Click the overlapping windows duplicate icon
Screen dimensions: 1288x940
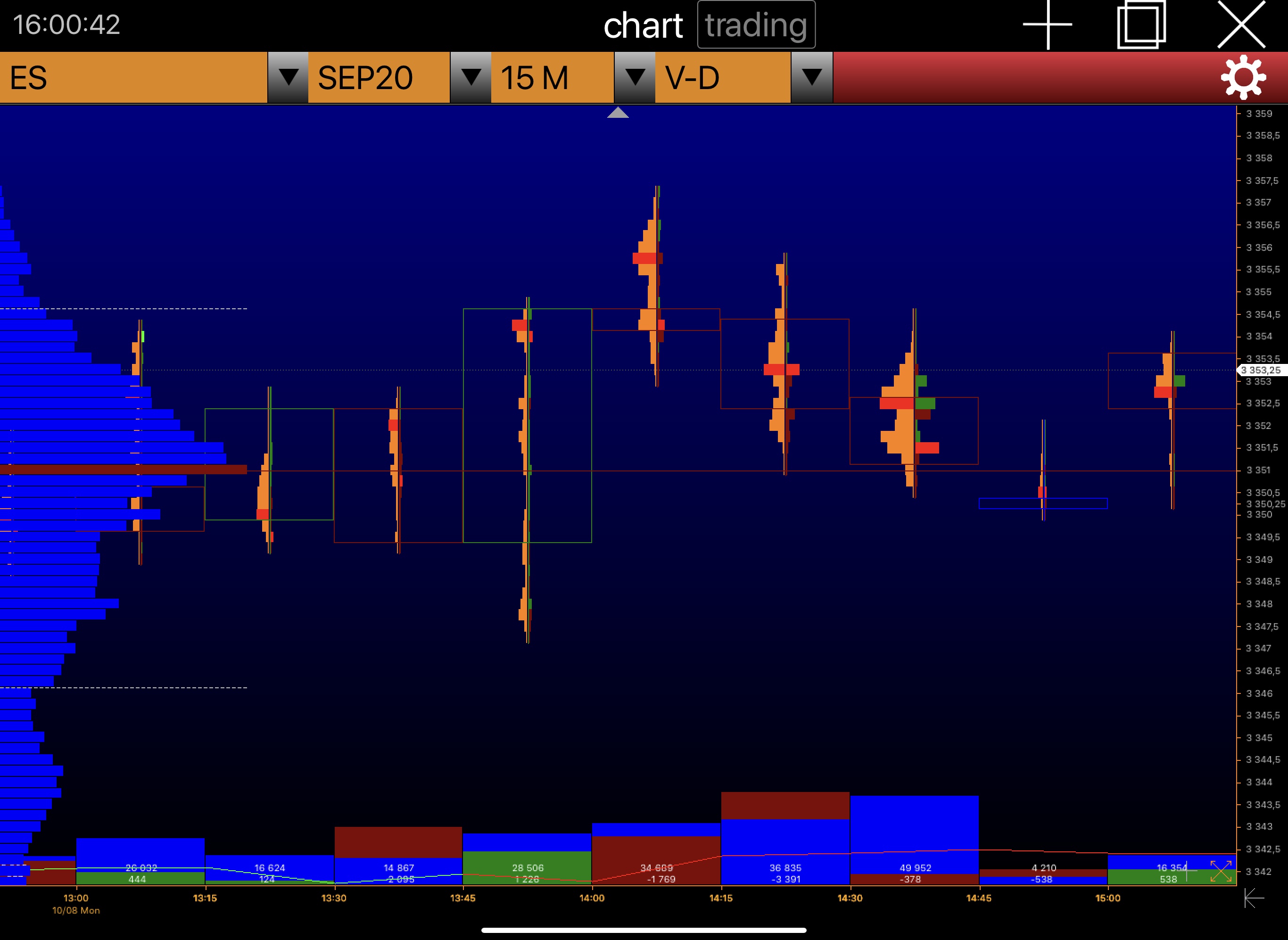click(x=1141, y=25)
